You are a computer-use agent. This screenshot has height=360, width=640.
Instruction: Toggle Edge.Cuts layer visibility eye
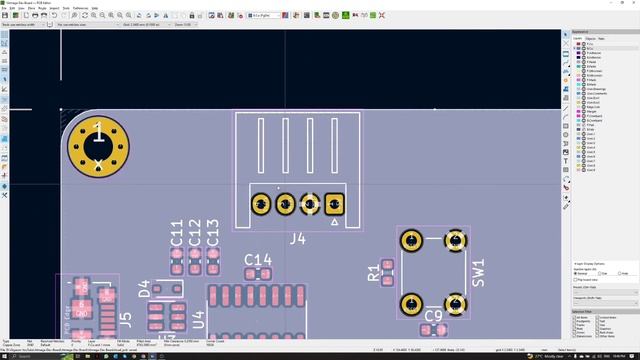(584, 107)
